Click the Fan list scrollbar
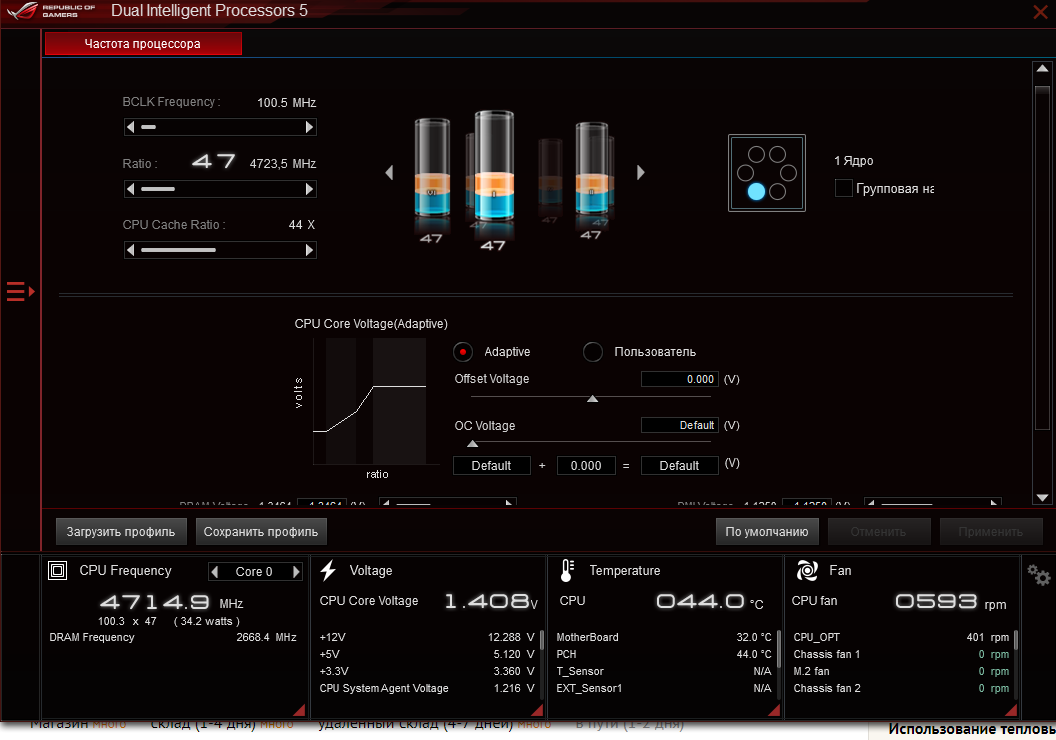 [x=1016, y=640]
